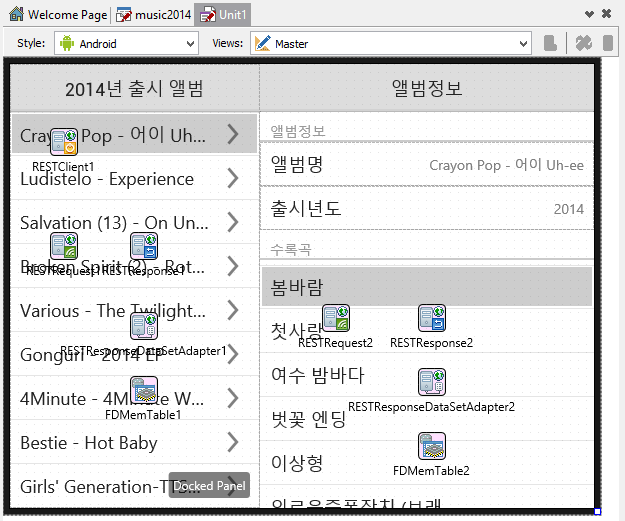This screenshot has height=521, width=625.
Task: Select the RESTResponse2 component icon
Action: point(432,318)
